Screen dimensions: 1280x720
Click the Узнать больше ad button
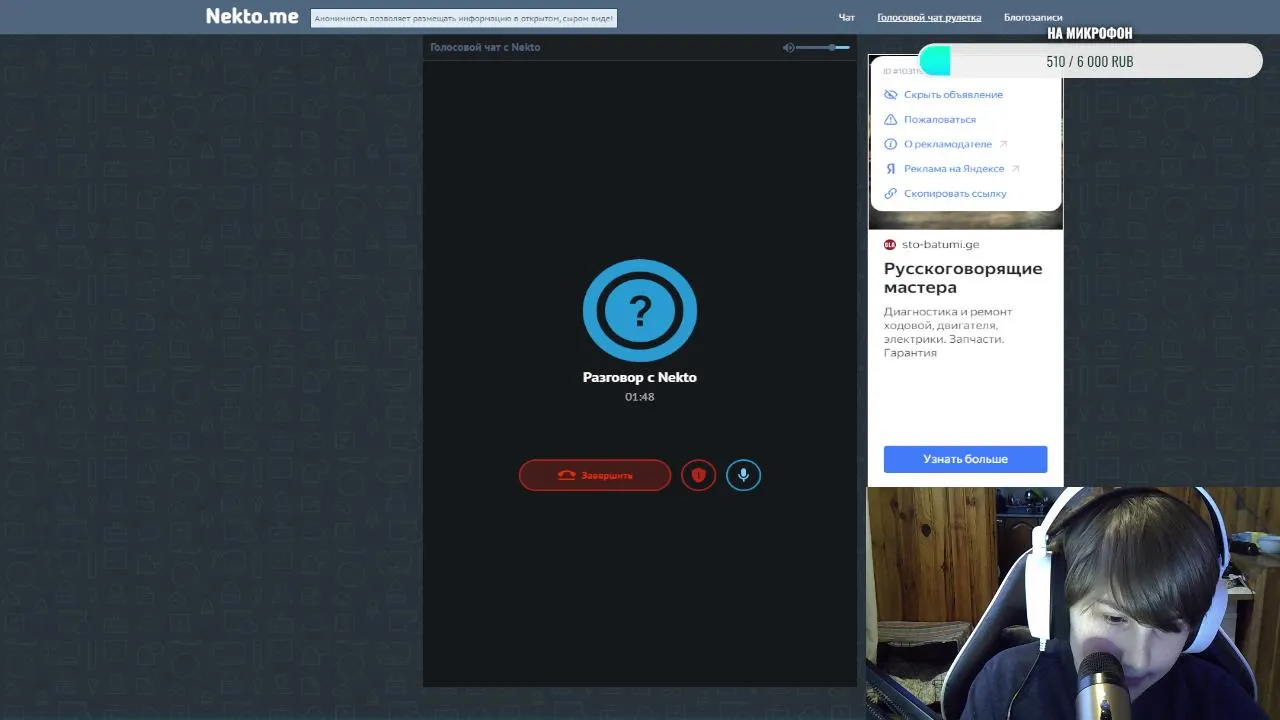(965, 459)
